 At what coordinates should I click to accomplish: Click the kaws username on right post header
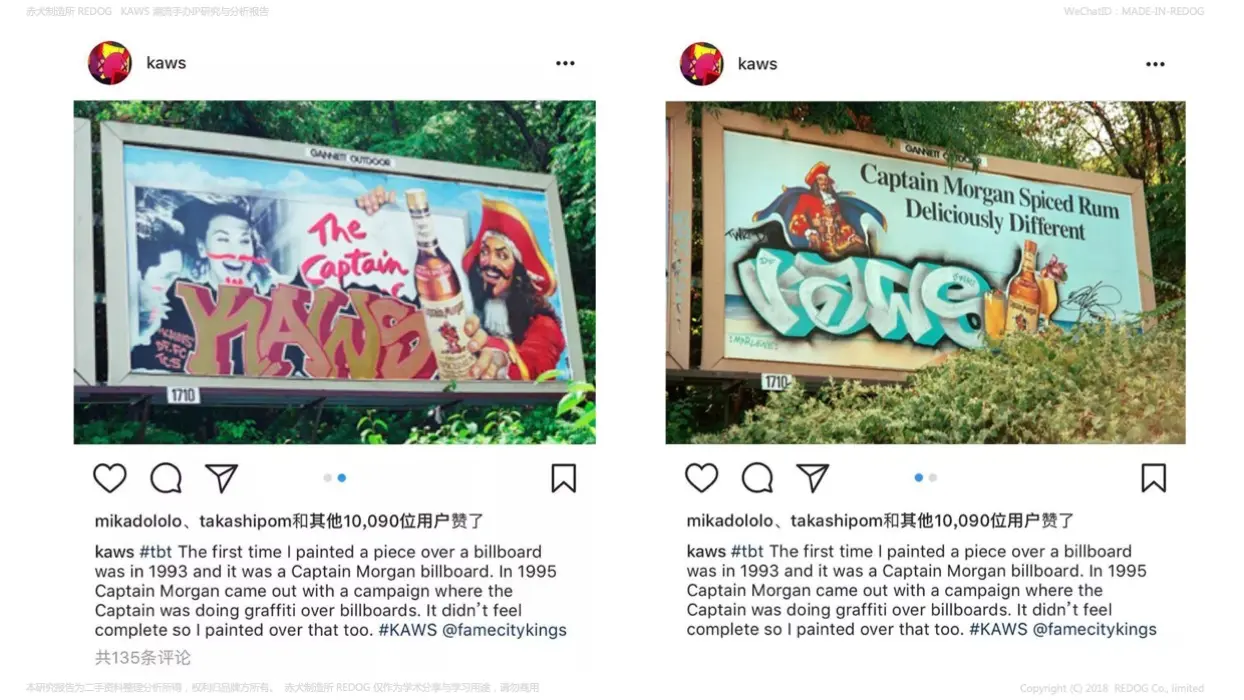(x=757, y=64)
